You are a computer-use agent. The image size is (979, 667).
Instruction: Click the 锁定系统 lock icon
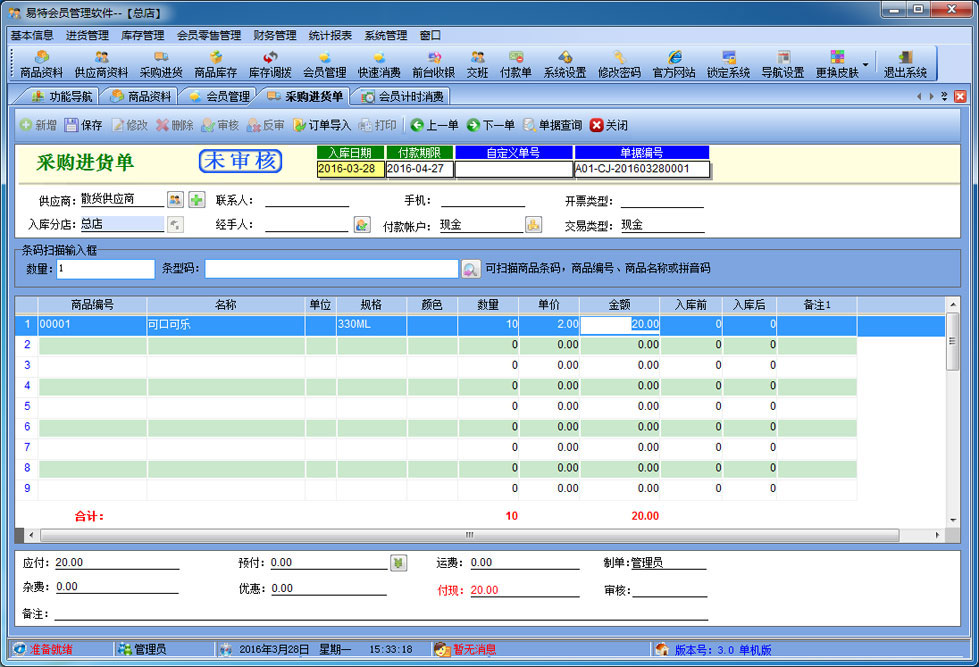728,64
